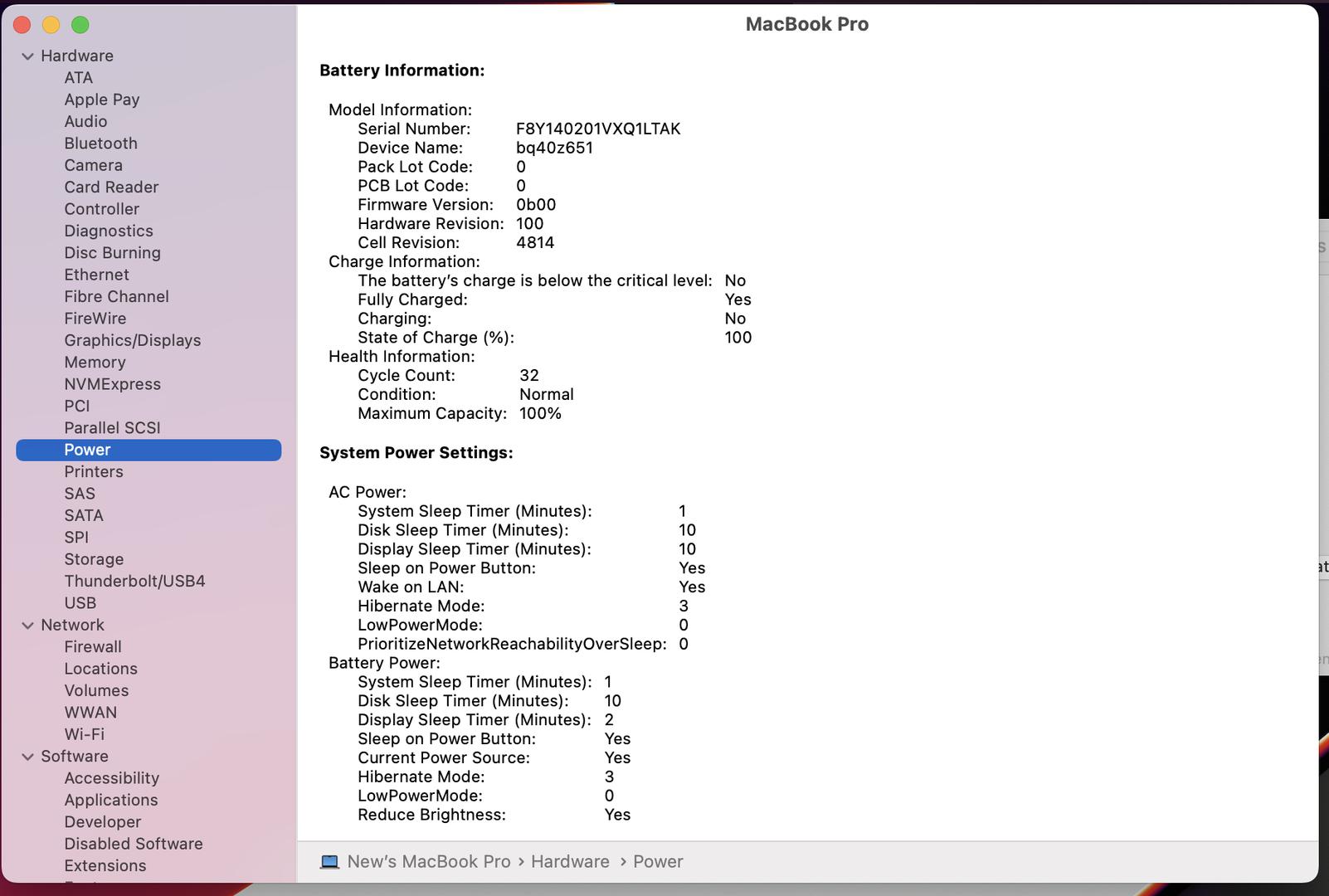Image resolution: width=1329 pixels, height=896 pixels.
Task: Click New's MacBook Pro in path bar
Action: pyautogui.click(x=429, y=862)
